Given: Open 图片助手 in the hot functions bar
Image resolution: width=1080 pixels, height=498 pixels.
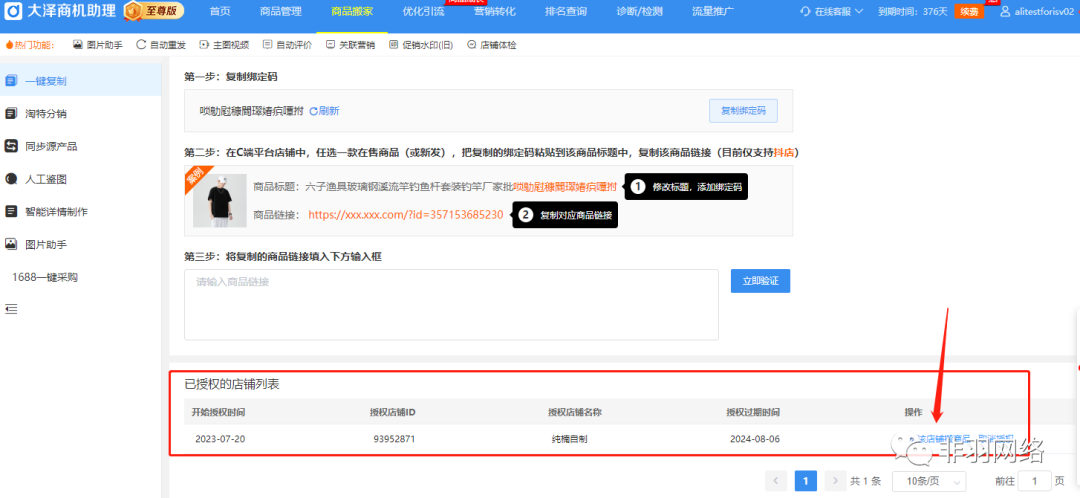Looking at the screenshot, I should click(x=98, y=45).
